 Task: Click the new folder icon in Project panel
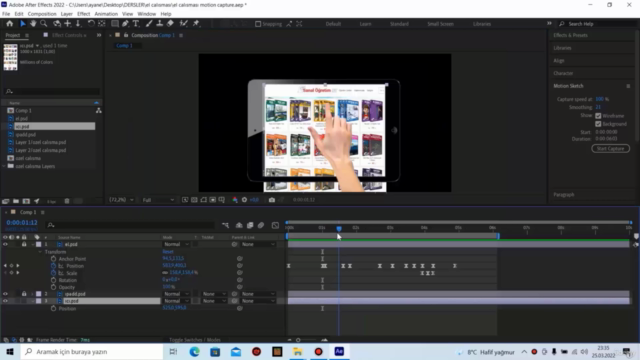(x=16, y=201)
